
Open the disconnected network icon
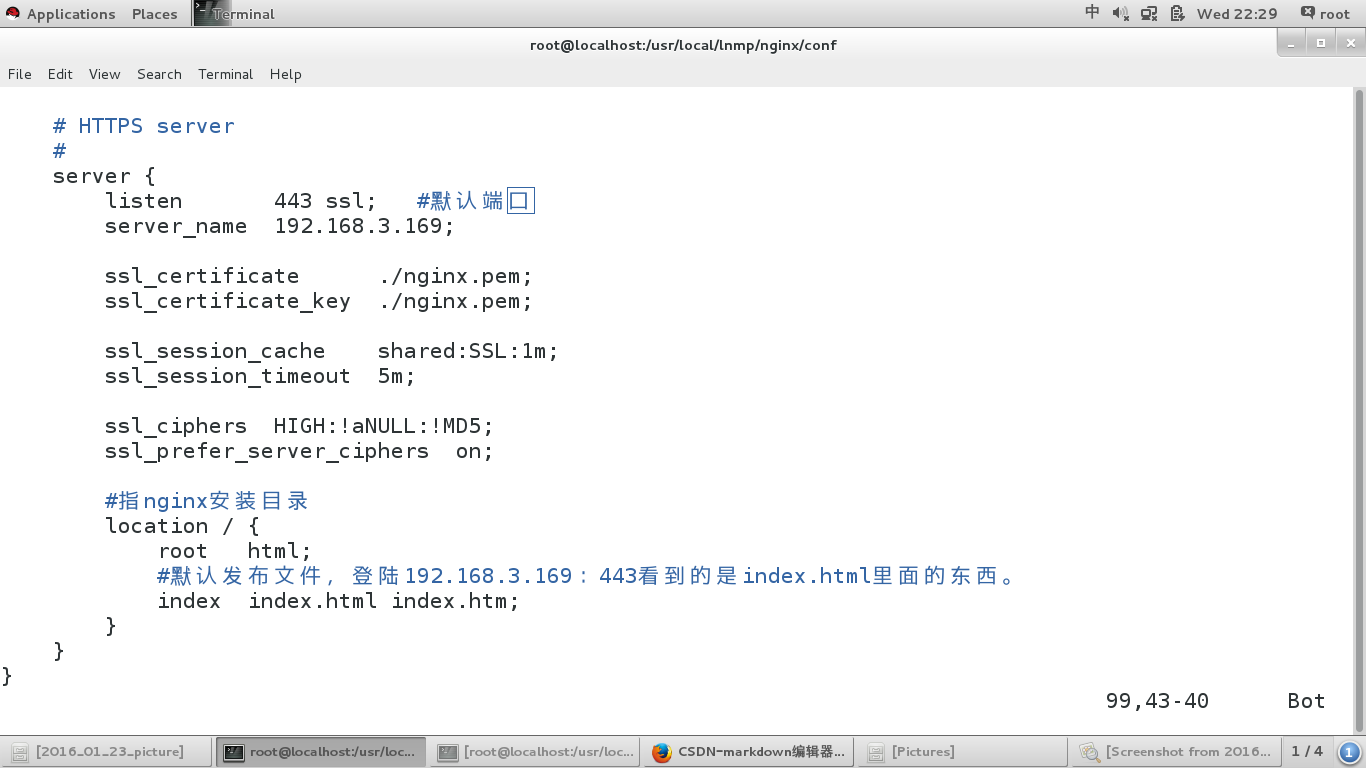click(1149, 13)
